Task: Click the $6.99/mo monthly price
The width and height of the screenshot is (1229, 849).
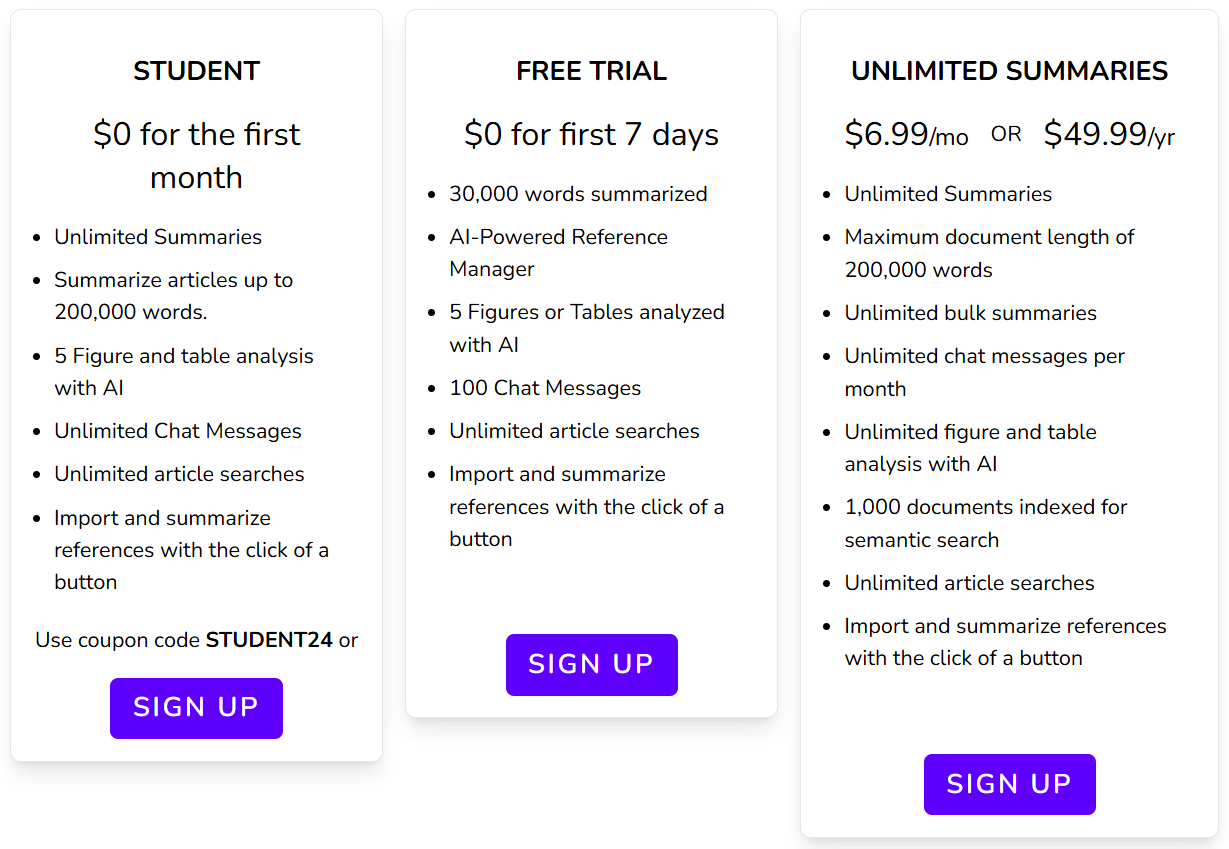Action: pyautogui.click(x=906, y=134)
